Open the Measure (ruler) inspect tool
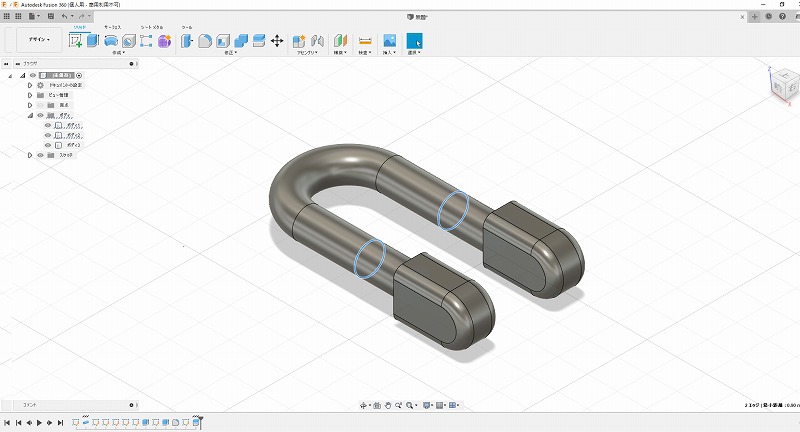The width and height of the screenshot is (800, 432). pyautogui.click(x=365, y=41)
